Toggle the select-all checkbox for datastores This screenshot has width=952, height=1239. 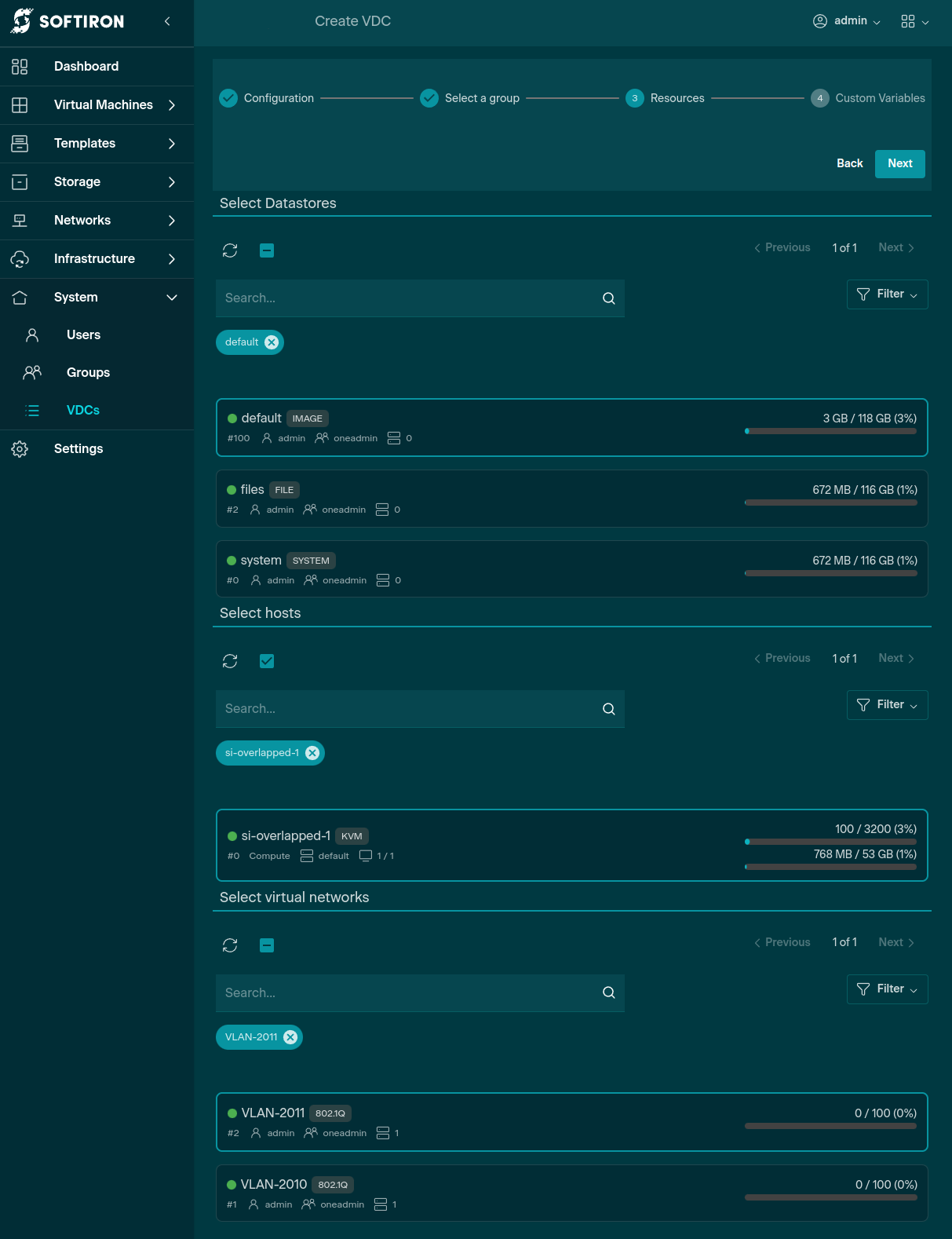(x=267, y=250)
